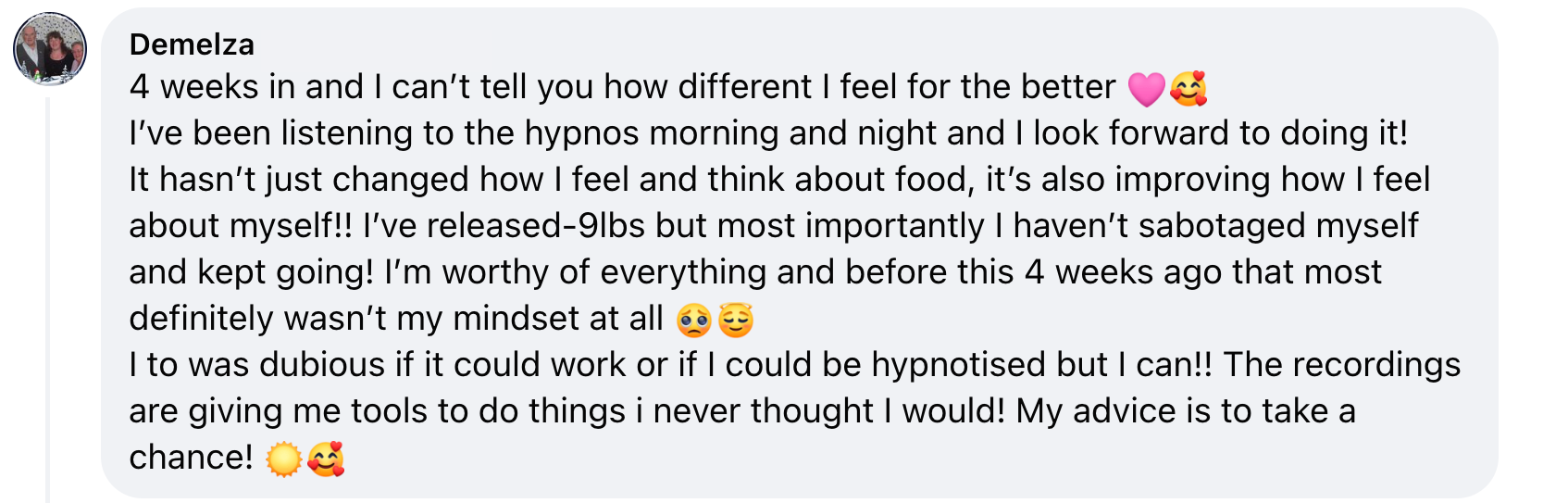Click the word hypnos in the comment
The height and width of the screenshot is (503, 1568).
pyautogui.click(x=582, y=133)
